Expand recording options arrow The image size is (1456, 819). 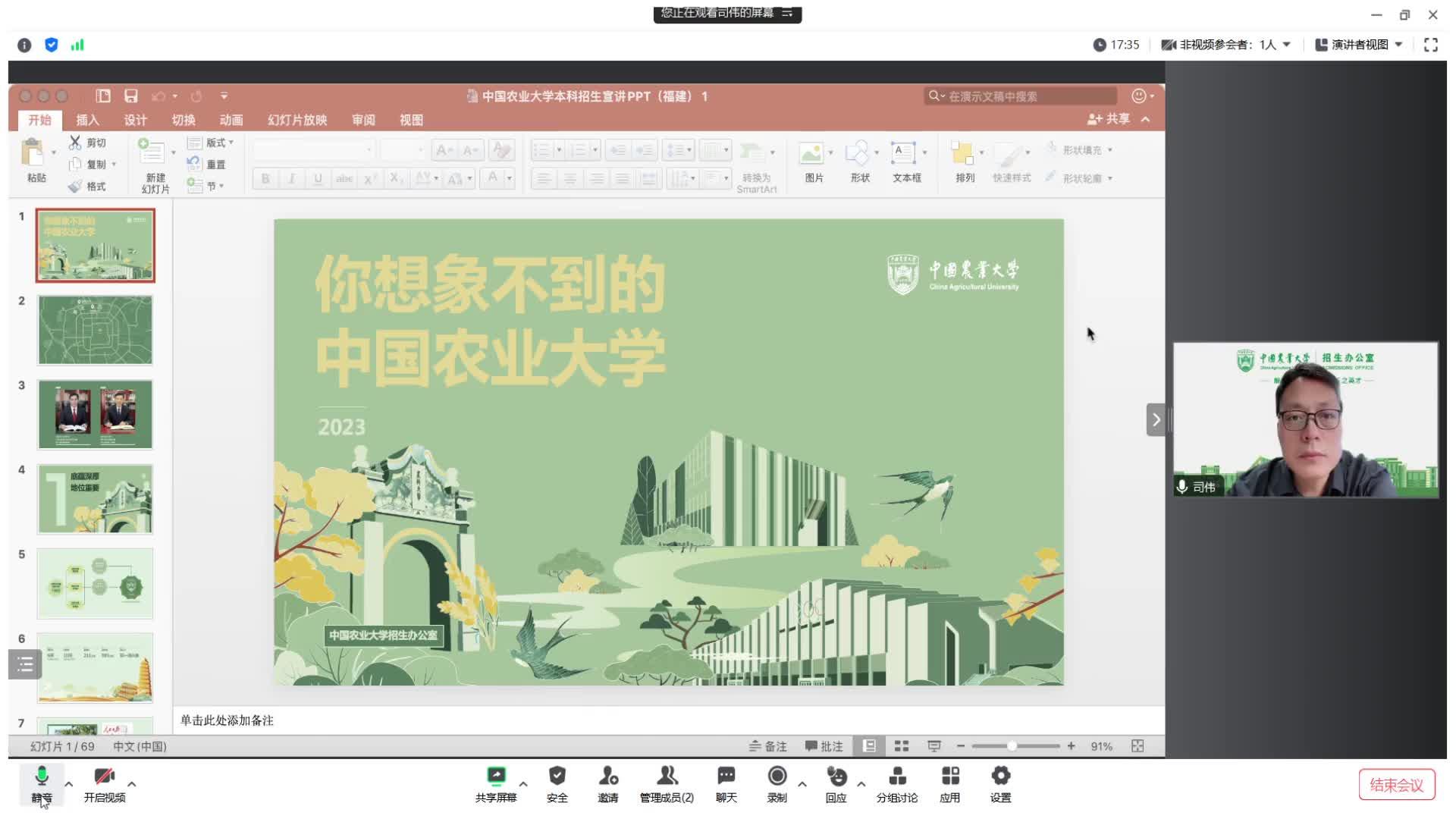click(802, 784)
